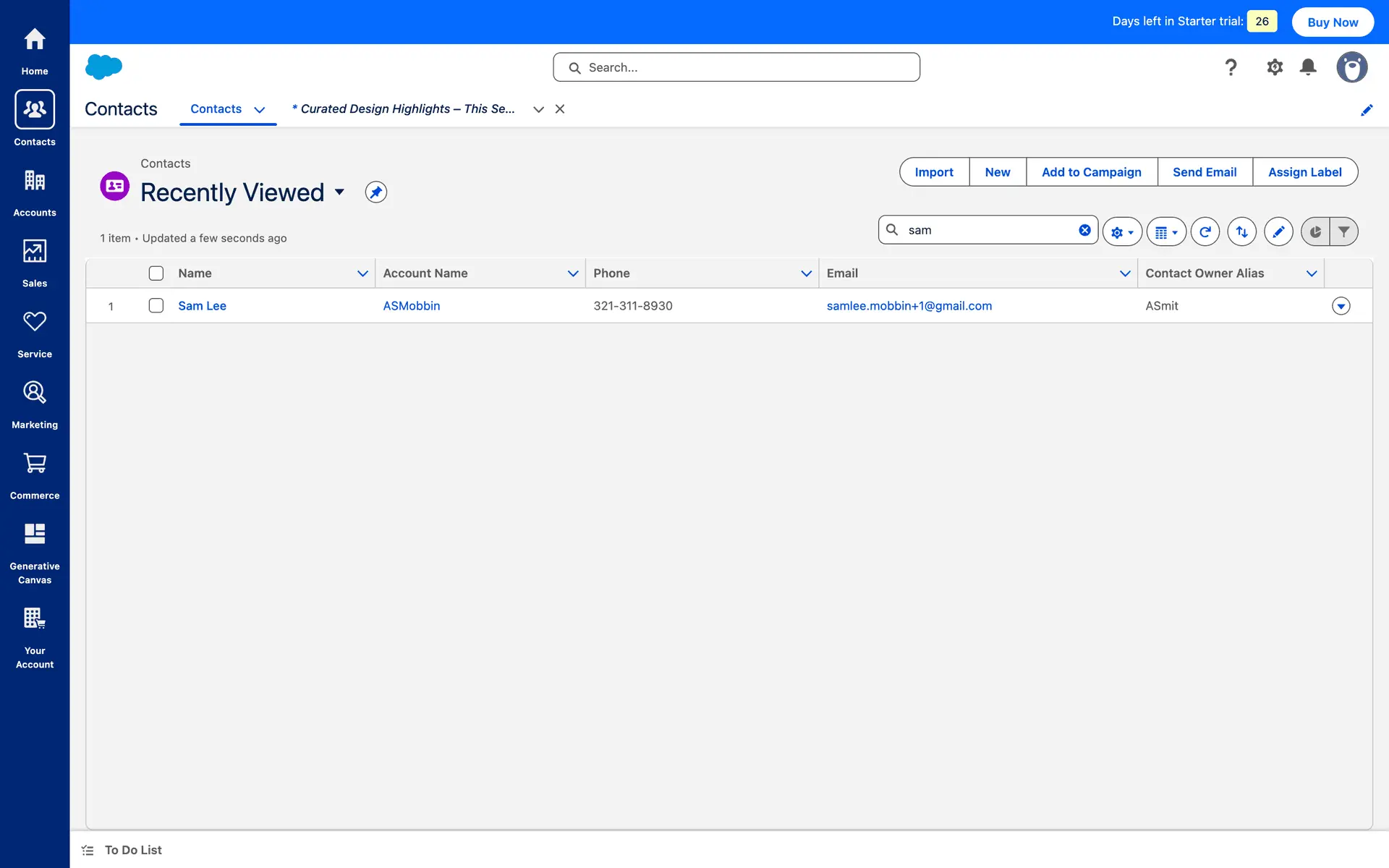
Task: Clear the sam search text
Action: [x=1084, y=230]
